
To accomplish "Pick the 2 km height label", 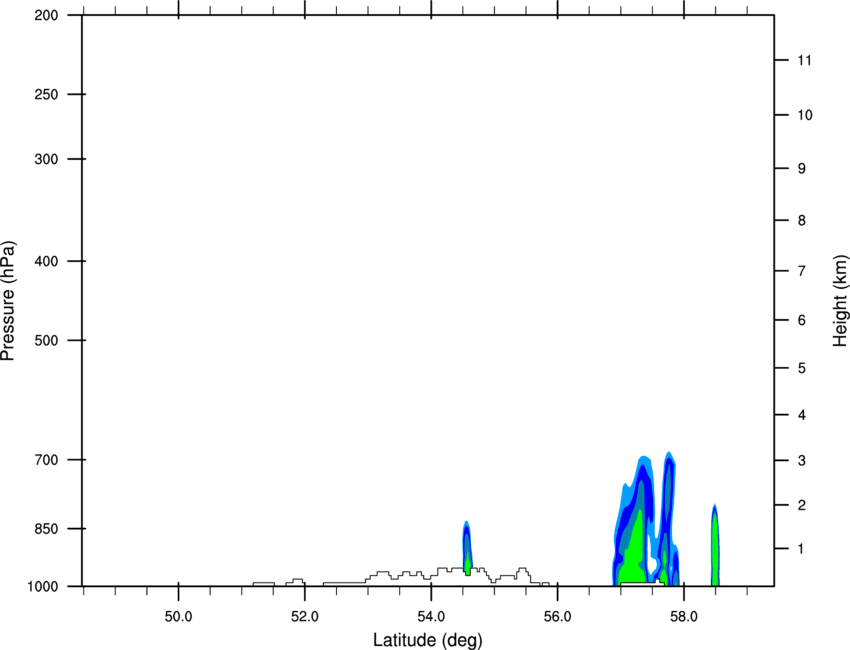I will click(802, 505).
